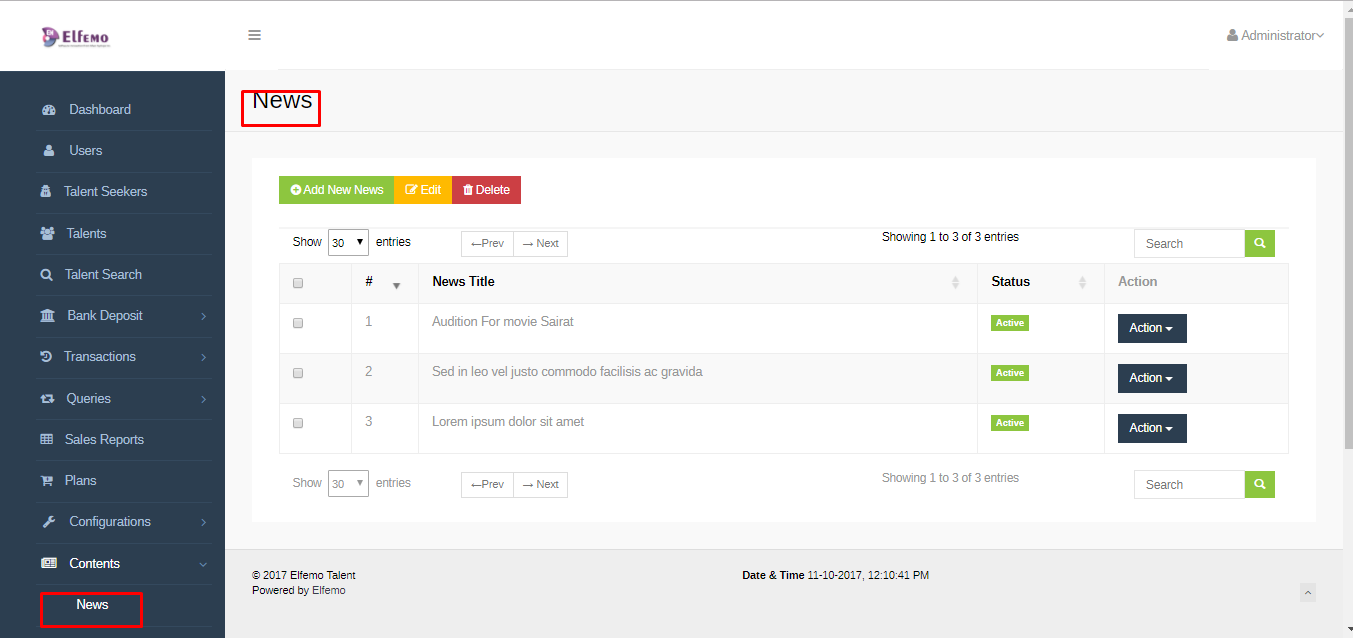Focus the top Search input field
Image resolution: width=1353 pixels, height=638 pixels.
coord(1189,243)
